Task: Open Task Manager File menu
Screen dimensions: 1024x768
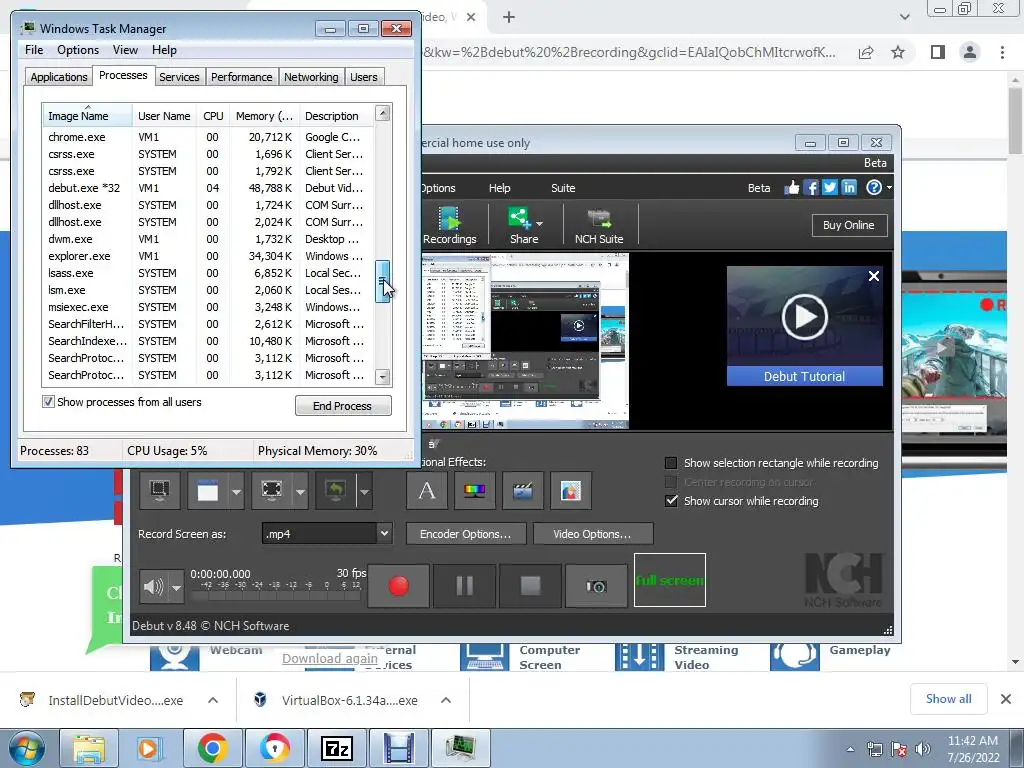Action: click(x=34, y=50)
